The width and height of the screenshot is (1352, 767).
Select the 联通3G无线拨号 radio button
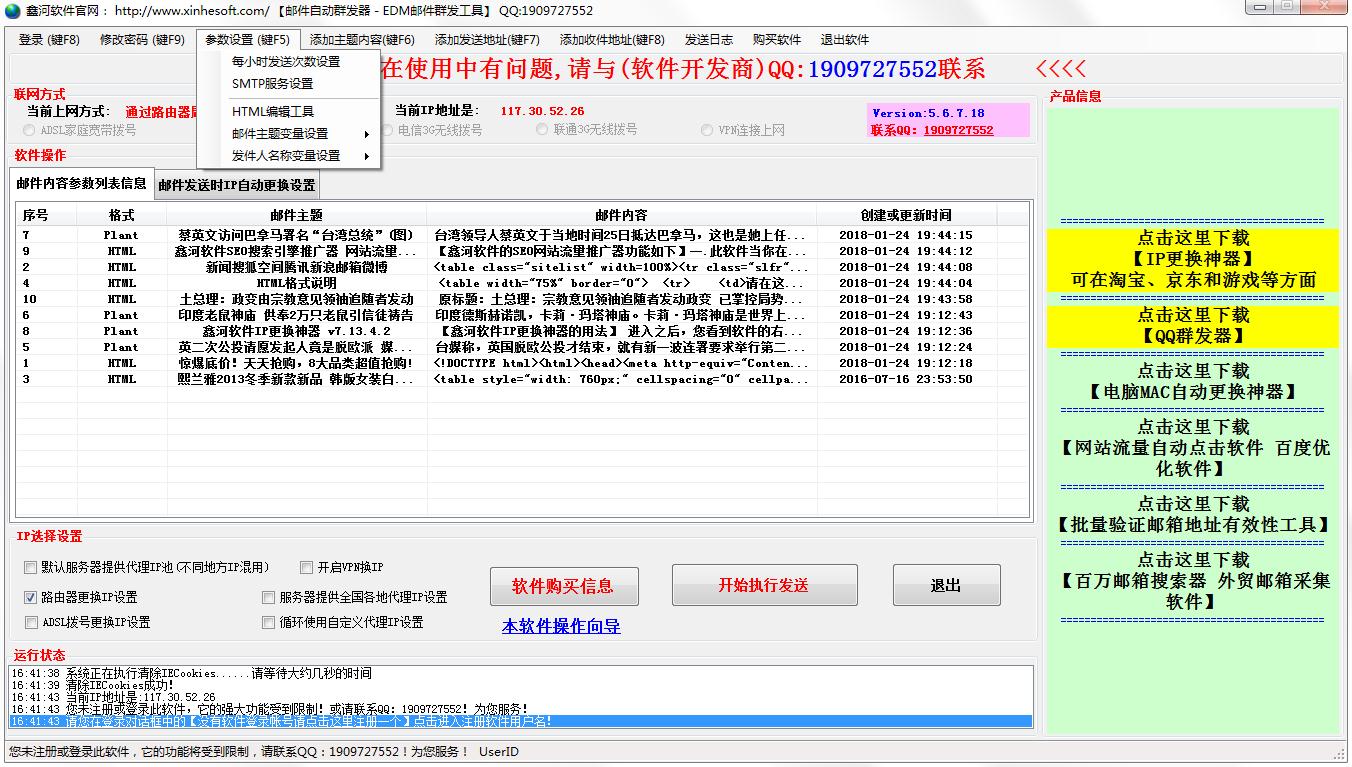pos(542,130)
